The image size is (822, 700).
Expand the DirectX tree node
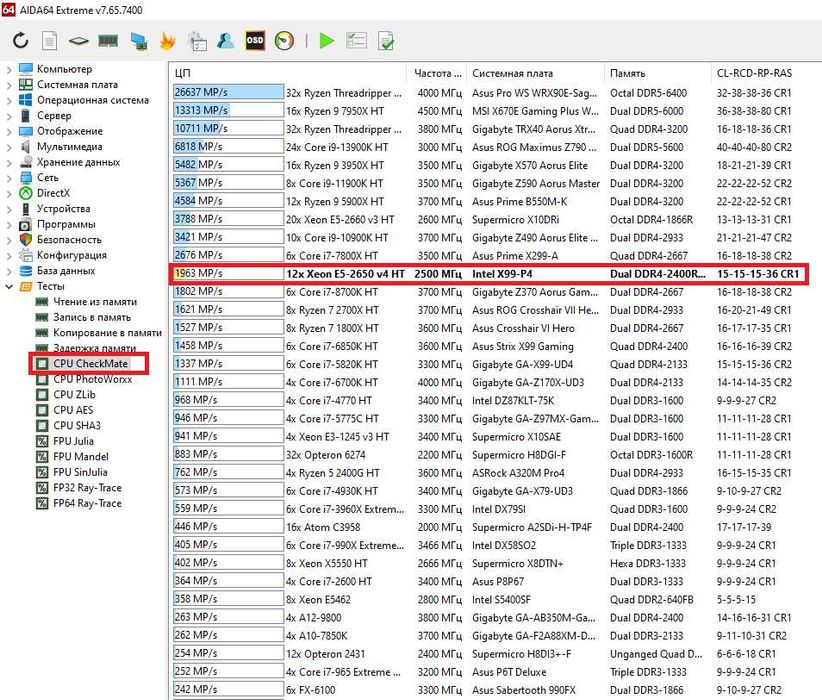coord(8,193)
